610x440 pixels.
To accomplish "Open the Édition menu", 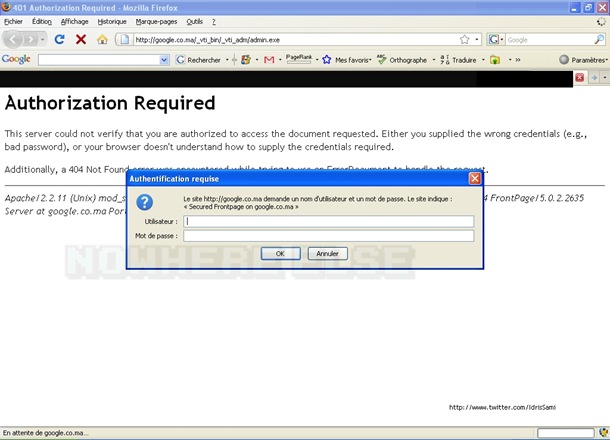I will [x=42, y=22].
